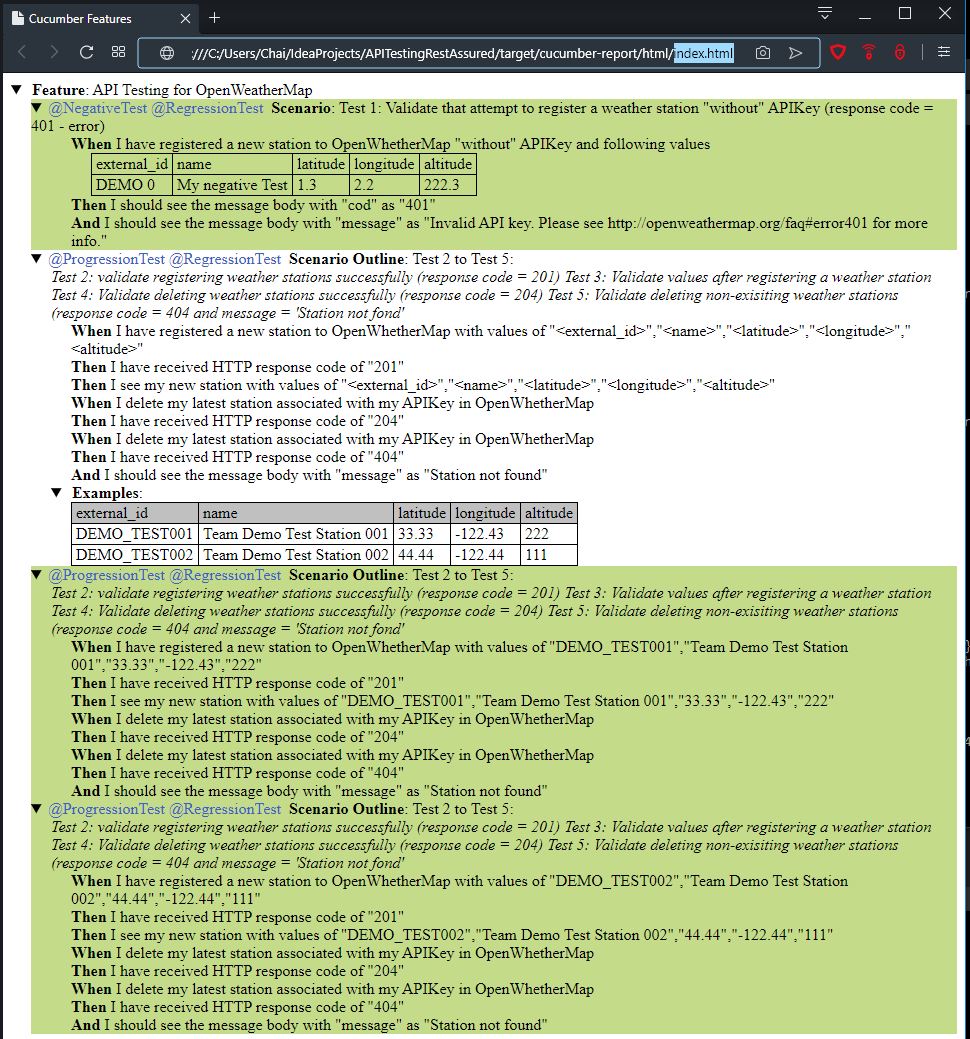Collapse the DEMO_TEST002 Scenario Outline
Screen dimensions: 970x1039
(37, 808)
